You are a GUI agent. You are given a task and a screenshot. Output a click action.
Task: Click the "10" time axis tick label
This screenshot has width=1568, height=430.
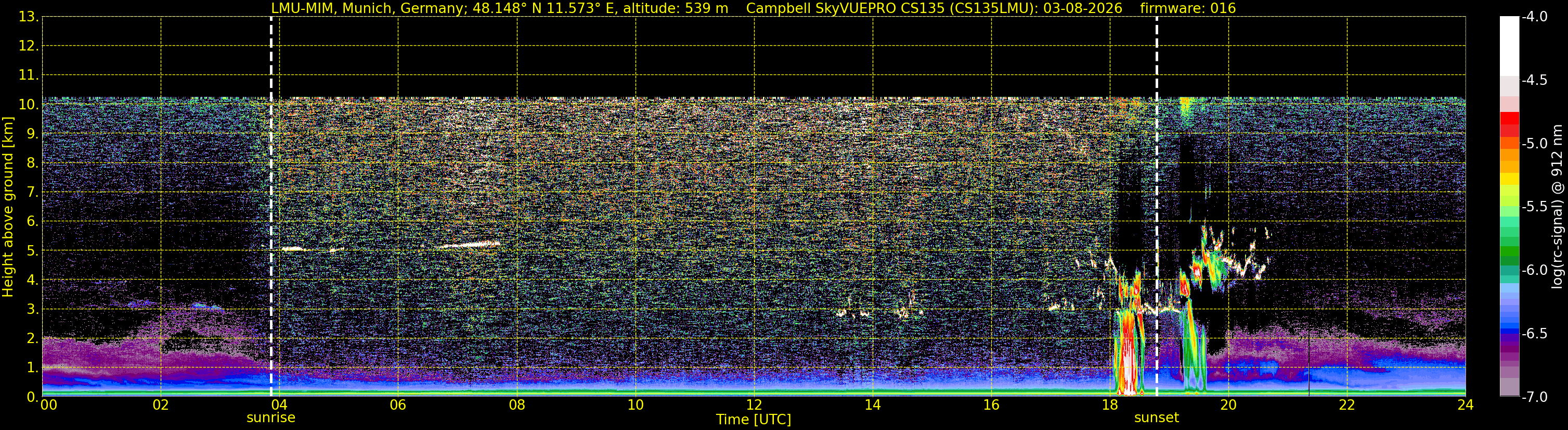[x=636, y=405]
